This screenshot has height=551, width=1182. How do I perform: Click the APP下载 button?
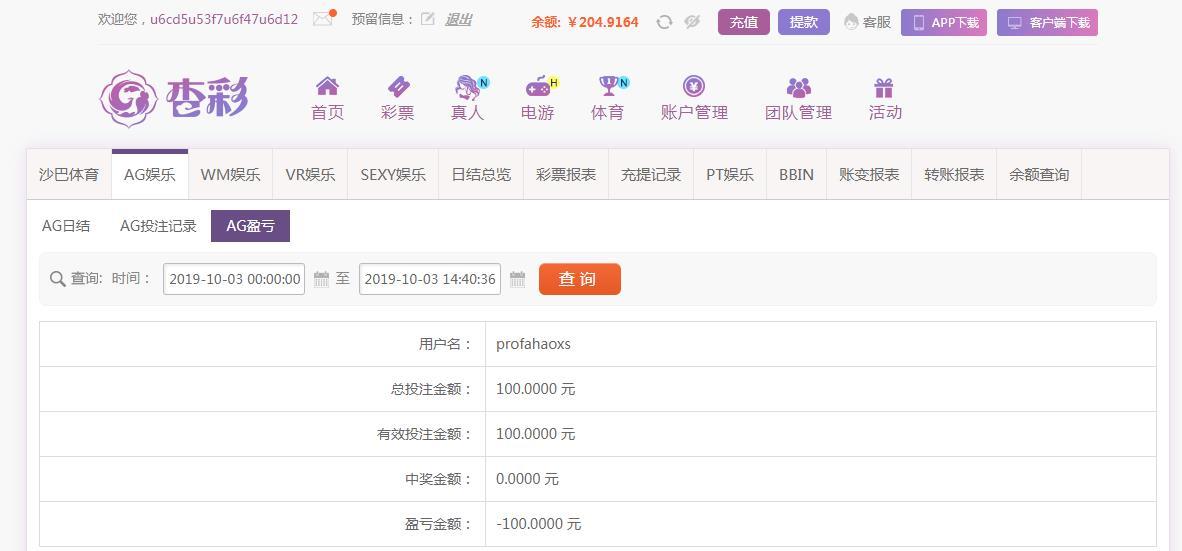[944, 23]
